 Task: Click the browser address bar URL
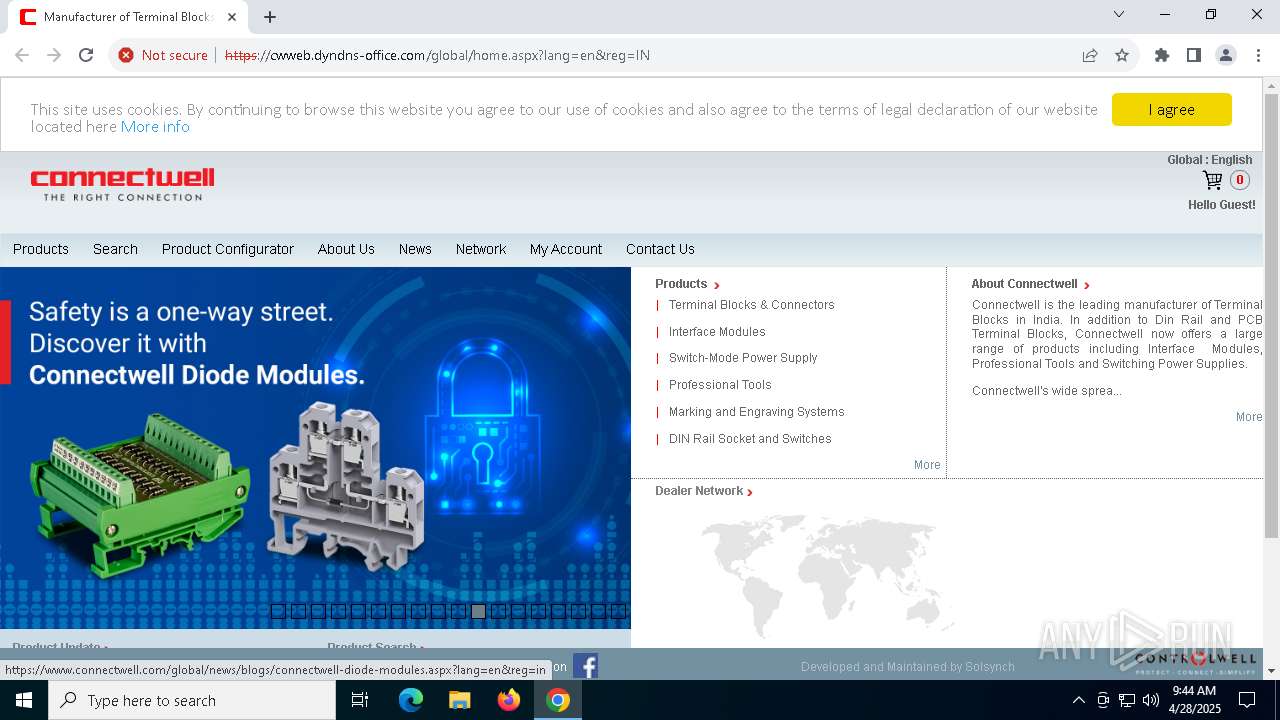coord(438,55)
